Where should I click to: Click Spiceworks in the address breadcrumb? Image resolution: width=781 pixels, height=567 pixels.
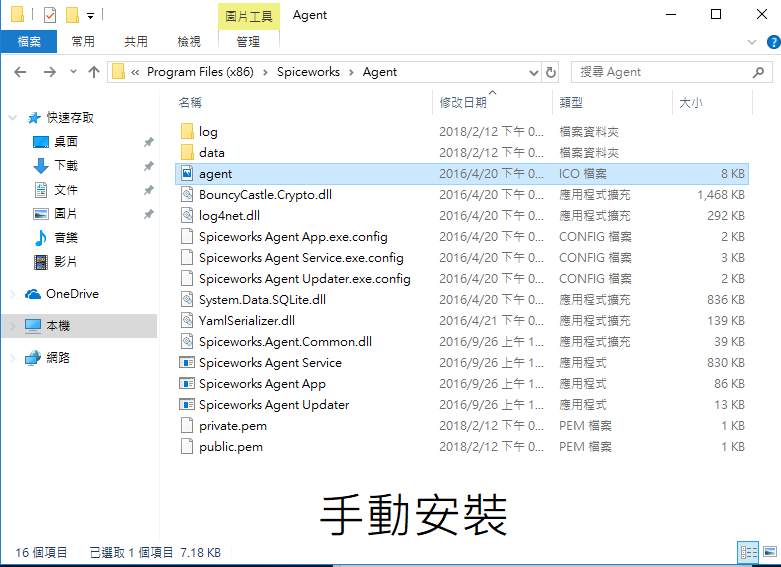point(308,72)
